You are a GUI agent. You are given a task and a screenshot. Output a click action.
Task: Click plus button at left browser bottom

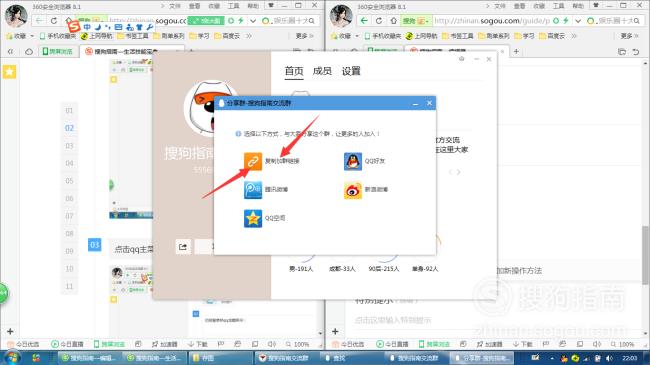[10, 331]
